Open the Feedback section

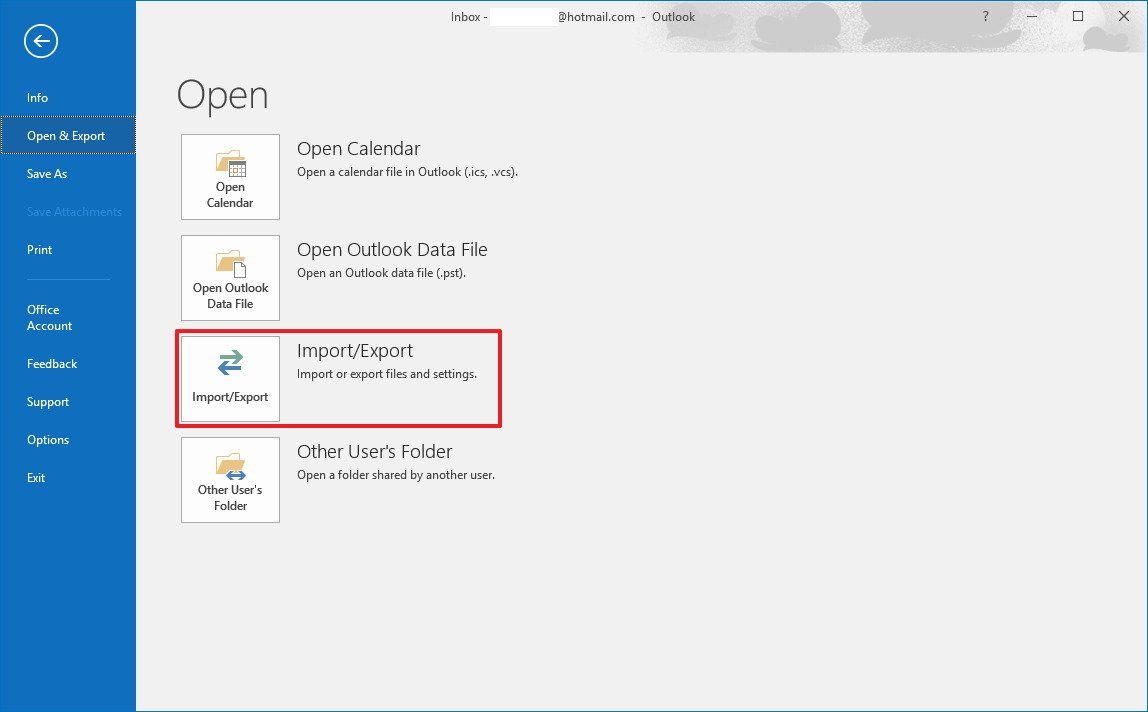click(x=51, y=363)
